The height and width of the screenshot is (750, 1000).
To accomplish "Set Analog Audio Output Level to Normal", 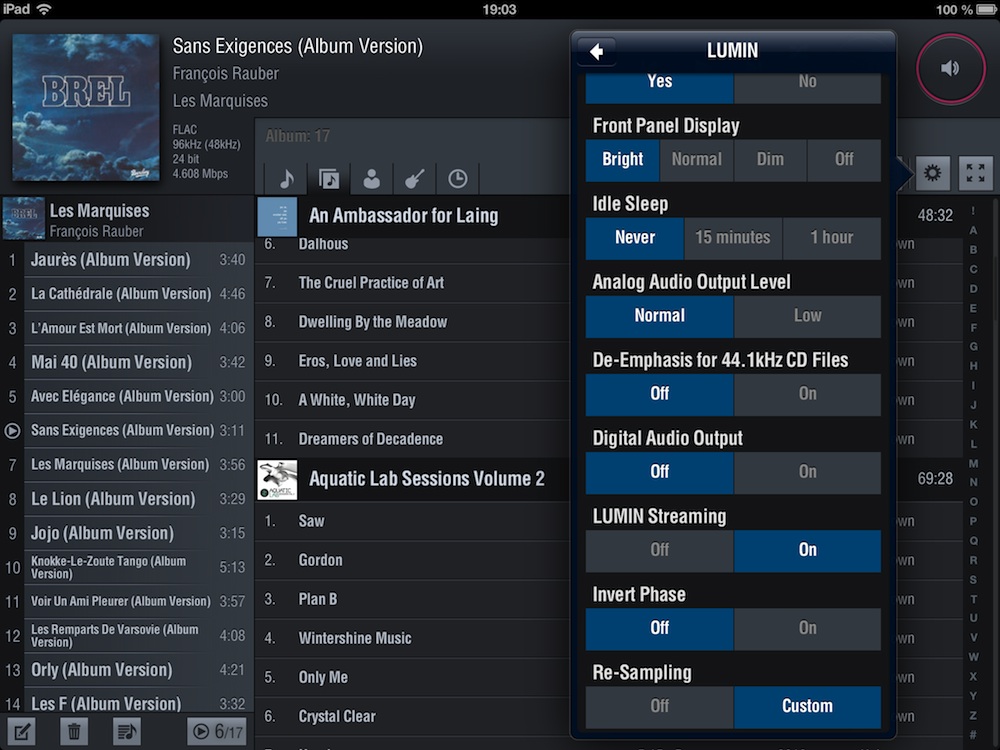I will (x=659, y=316).
